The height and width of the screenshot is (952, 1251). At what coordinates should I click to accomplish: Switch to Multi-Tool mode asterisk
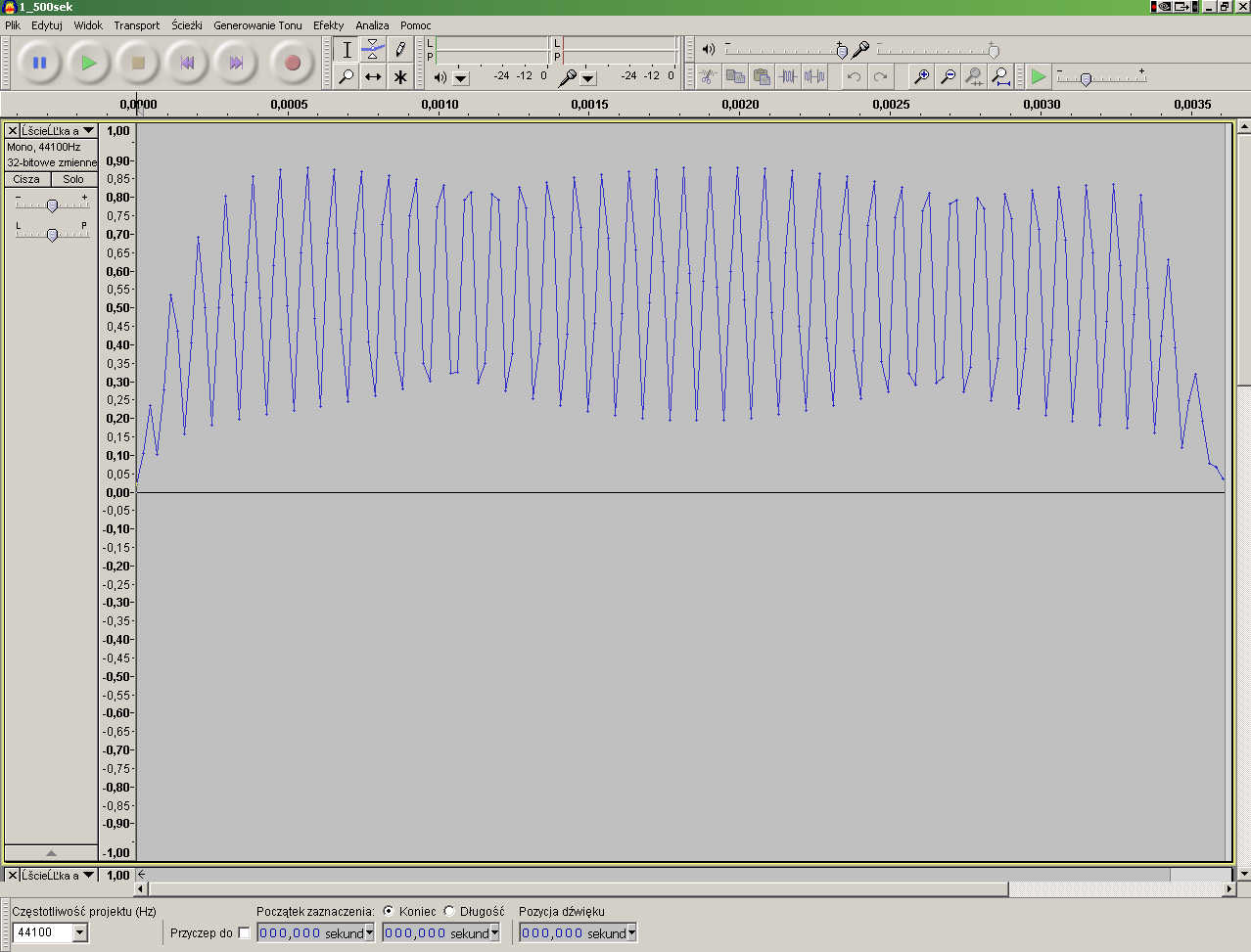400,76
